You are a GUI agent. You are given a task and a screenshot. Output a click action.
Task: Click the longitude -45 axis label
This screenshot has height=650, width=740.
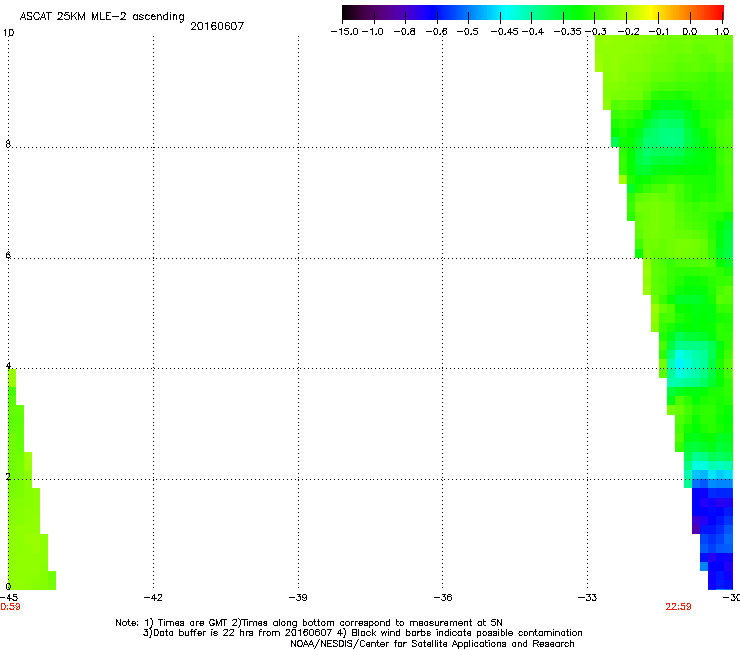point(9,598)
